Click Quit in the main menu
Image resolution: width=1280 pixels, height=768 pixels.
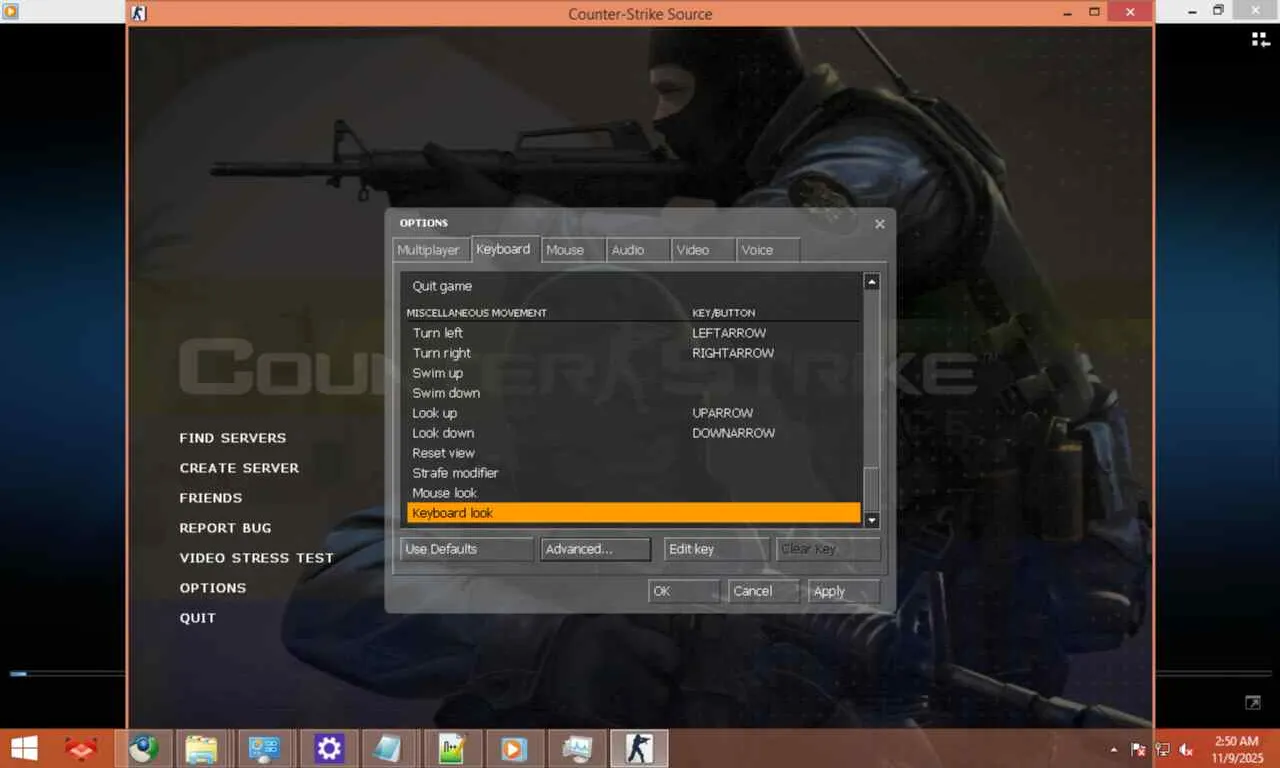(x=198, y=618)
